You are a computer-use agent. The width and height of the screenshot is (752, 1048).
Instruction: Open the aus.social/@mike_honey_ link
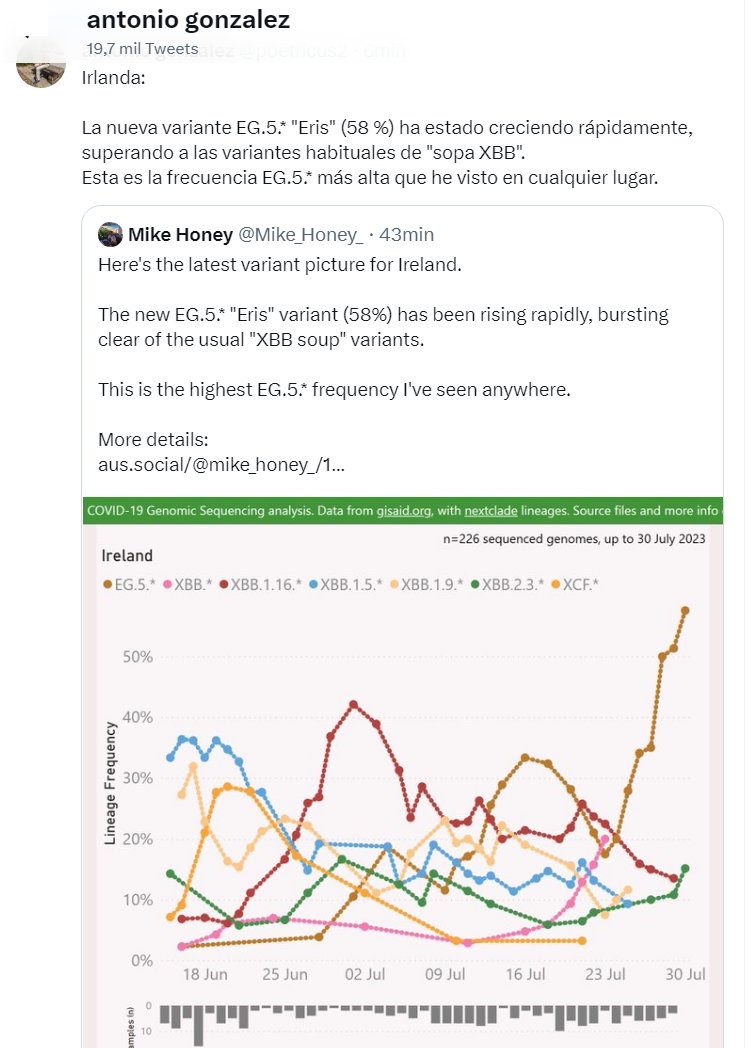[221, 464]
